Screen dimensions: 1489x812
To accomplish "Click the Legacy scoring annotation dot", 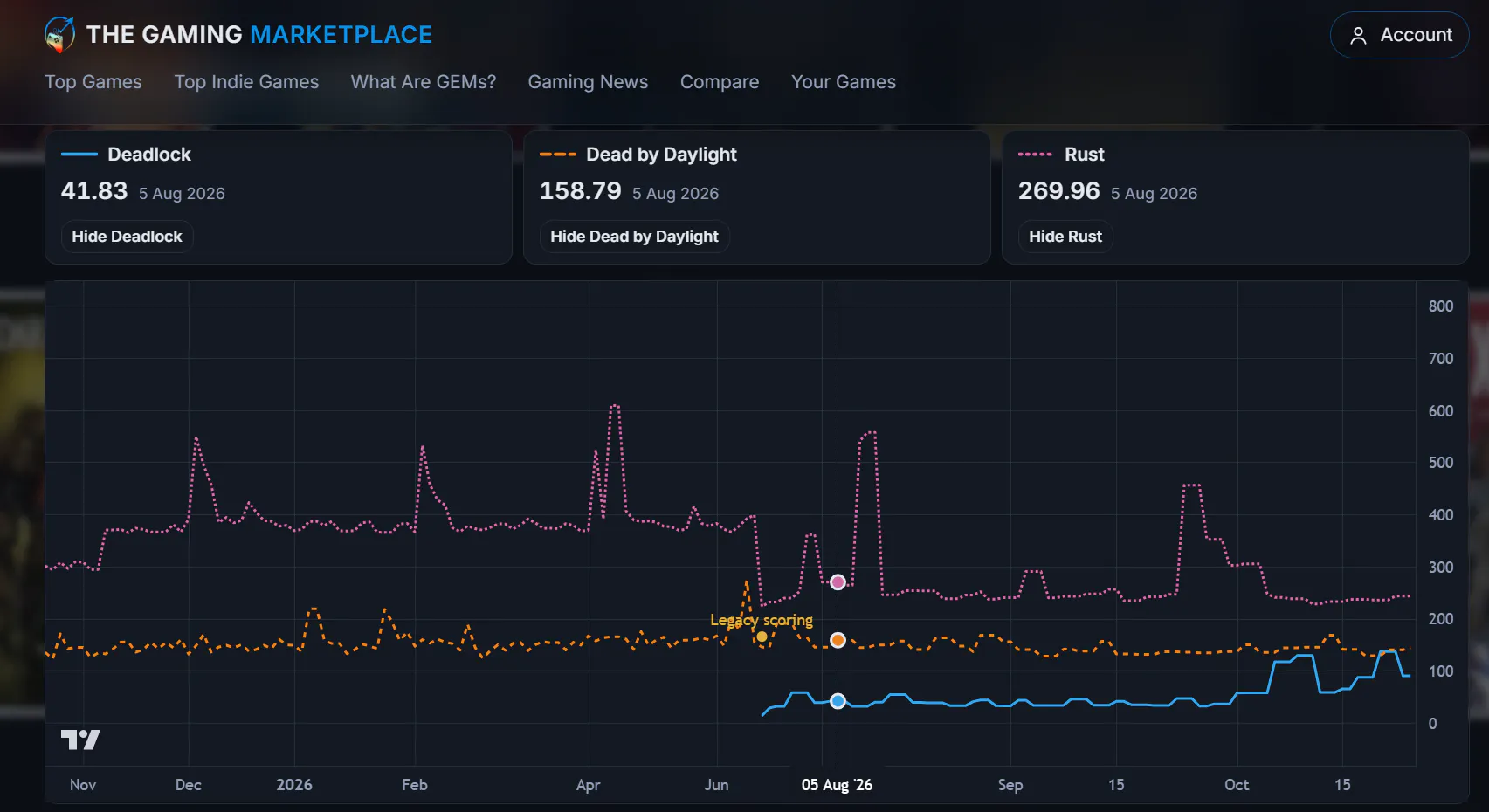I will 762,637.
